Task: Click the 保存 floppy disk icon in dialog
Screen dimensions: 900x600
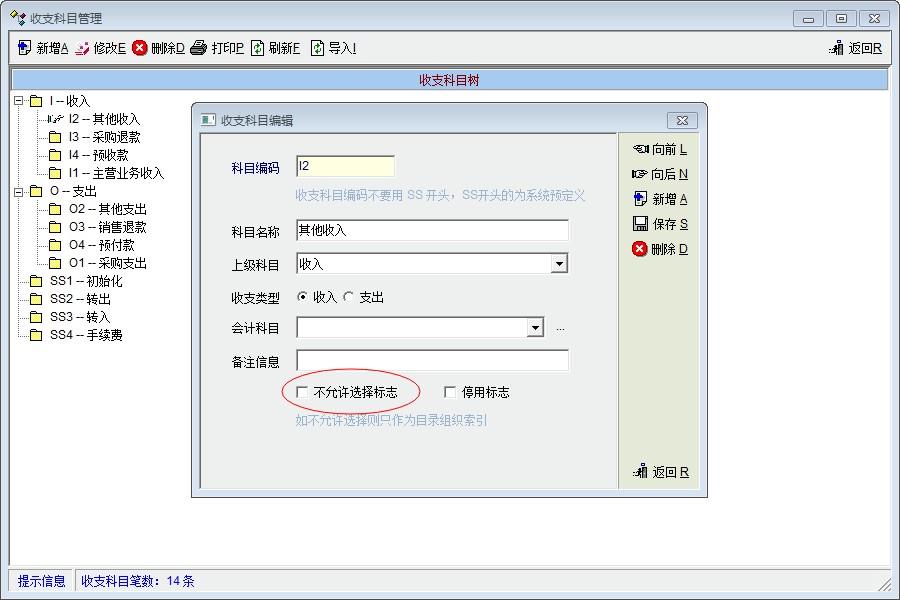Action: point(640,224)
